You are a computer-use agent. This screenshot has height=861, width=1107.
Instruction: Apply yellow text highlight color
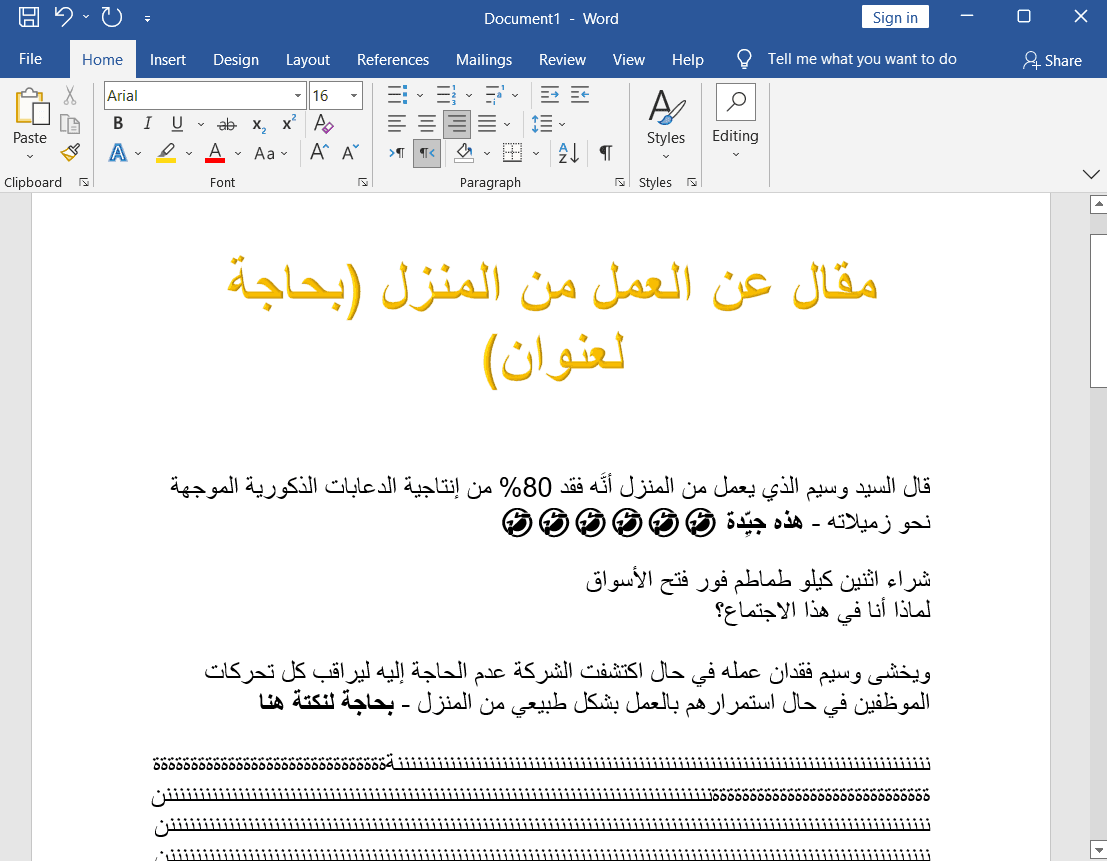[166, 152]
